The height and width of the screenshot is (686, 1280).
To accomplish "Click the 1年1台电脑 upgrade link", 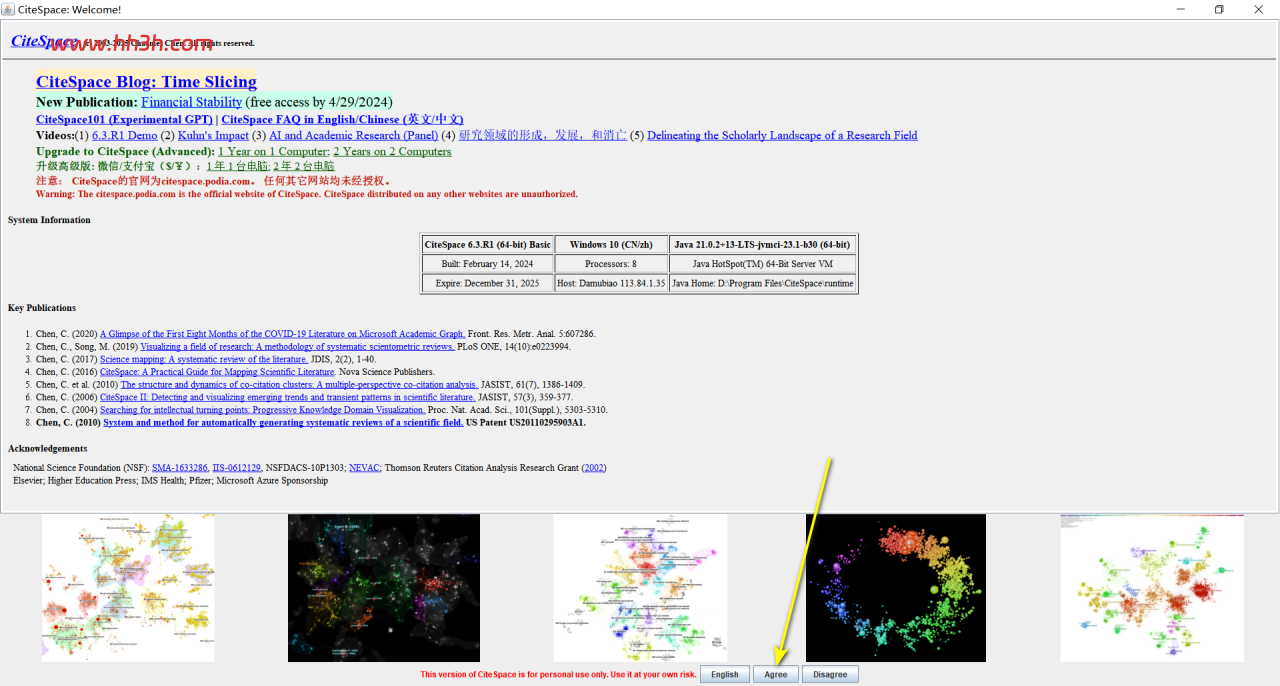I will pyautogui.click(x=236, y=166).
